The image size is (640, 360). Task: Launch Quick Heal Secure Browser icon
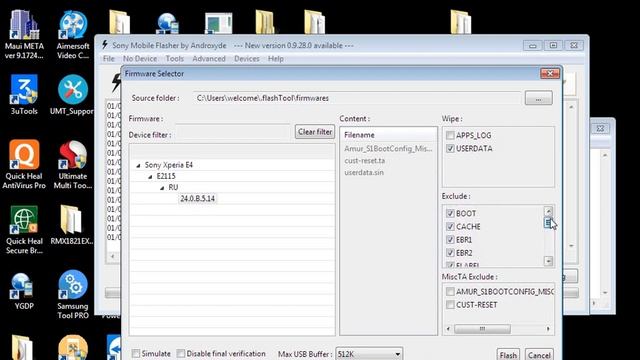point(24,230)
